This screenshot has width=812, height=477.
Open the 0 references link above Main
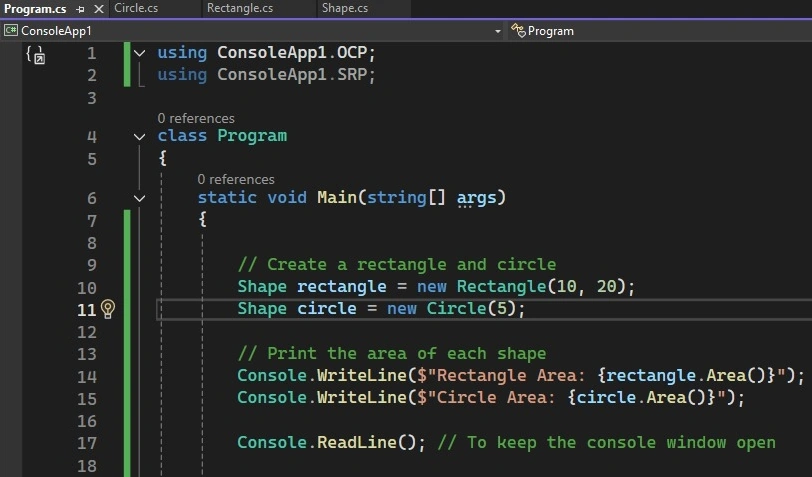[x=236, y=180]
